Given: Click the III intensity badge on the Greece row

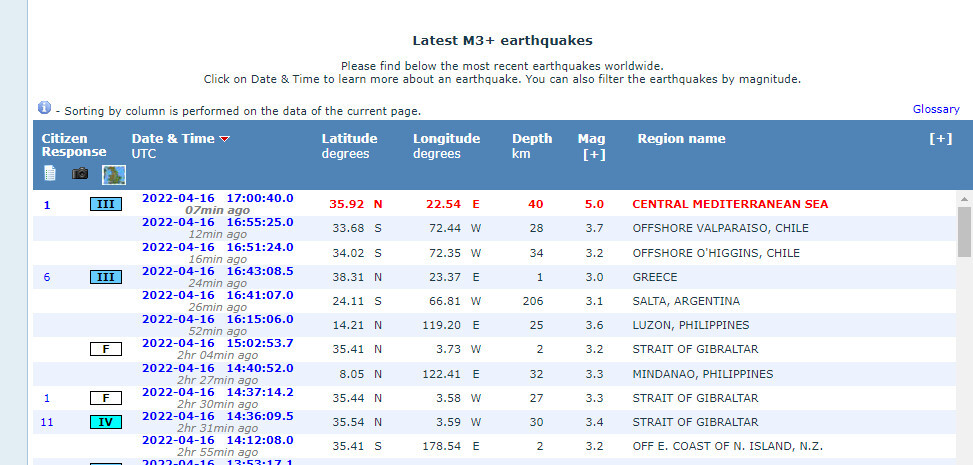Looking at the screenshot, I should 105,277.
